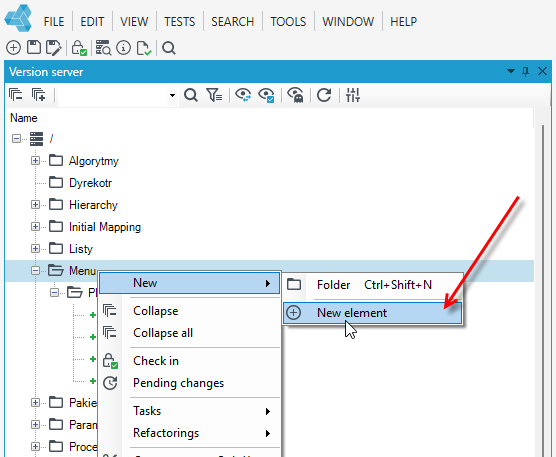Screen dimensions: 556x457
Task: Click the tree vertical scrollbar
Action: point(543,291)
